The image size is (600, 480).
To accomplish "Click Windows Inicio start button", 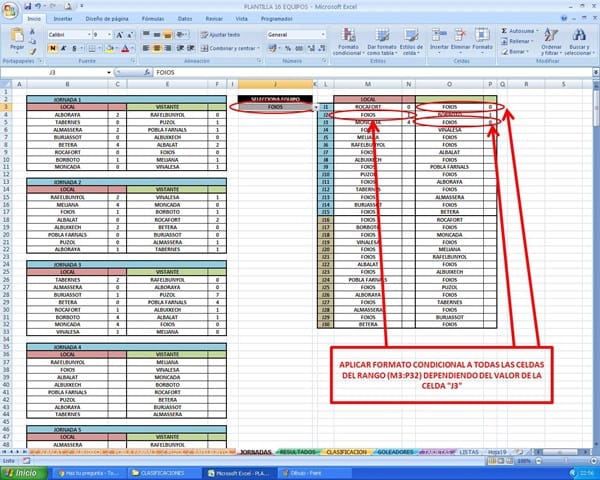I will click(x=24, y=473).
